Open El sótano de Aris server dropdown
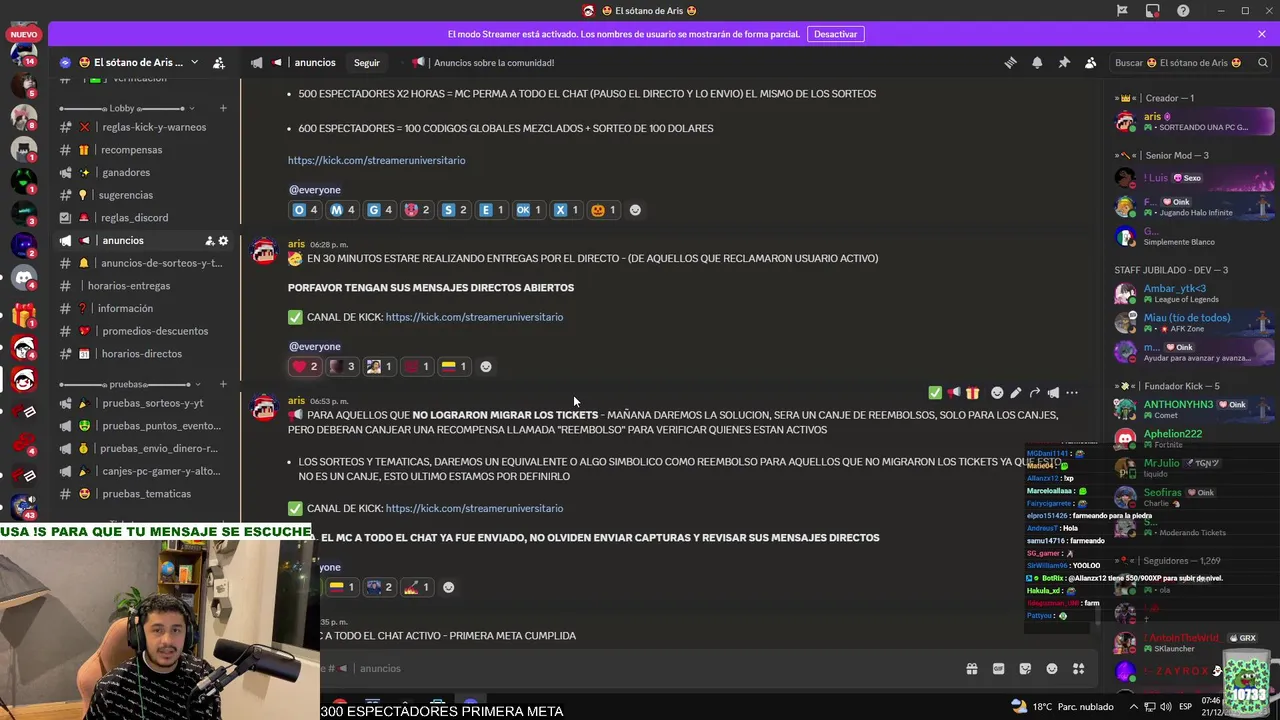 click(138, 62)
